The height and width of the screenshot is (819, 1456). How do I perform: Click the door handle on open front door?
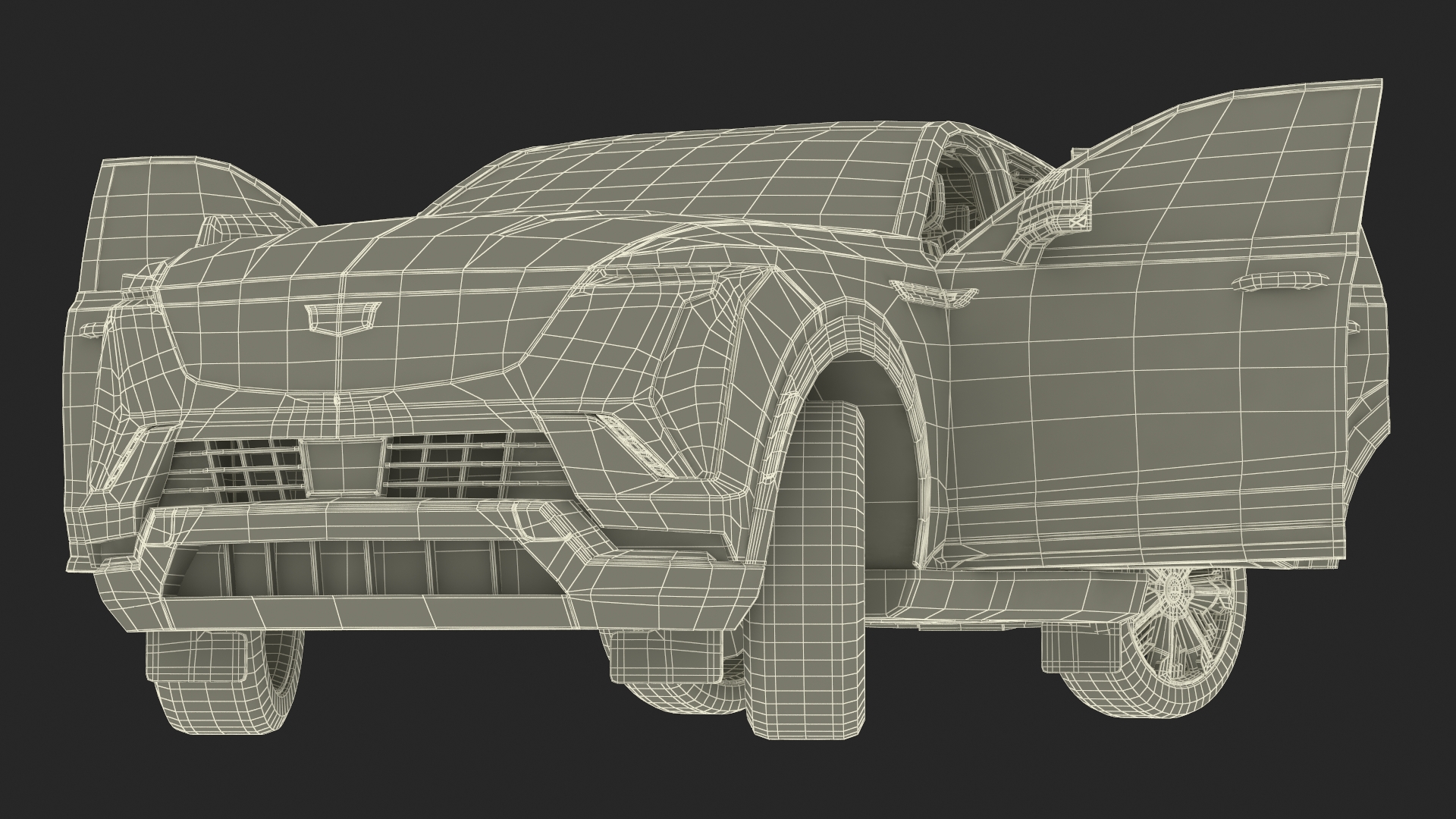point(1279,282)
